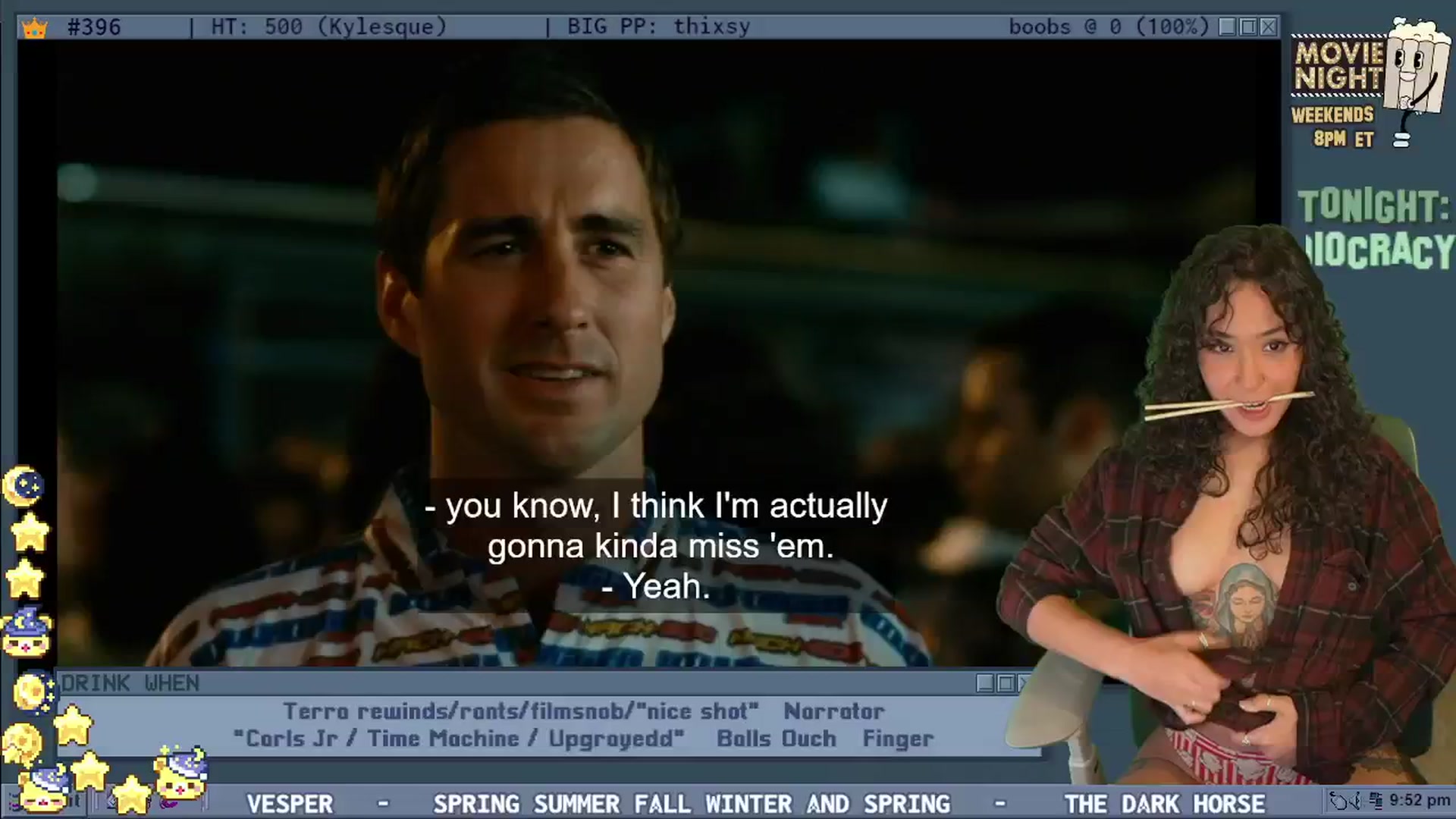Click the "#396" counter in the title bar
This screenshot has width=1456, height=819.
pyautogui.click(x=94, y=27)
